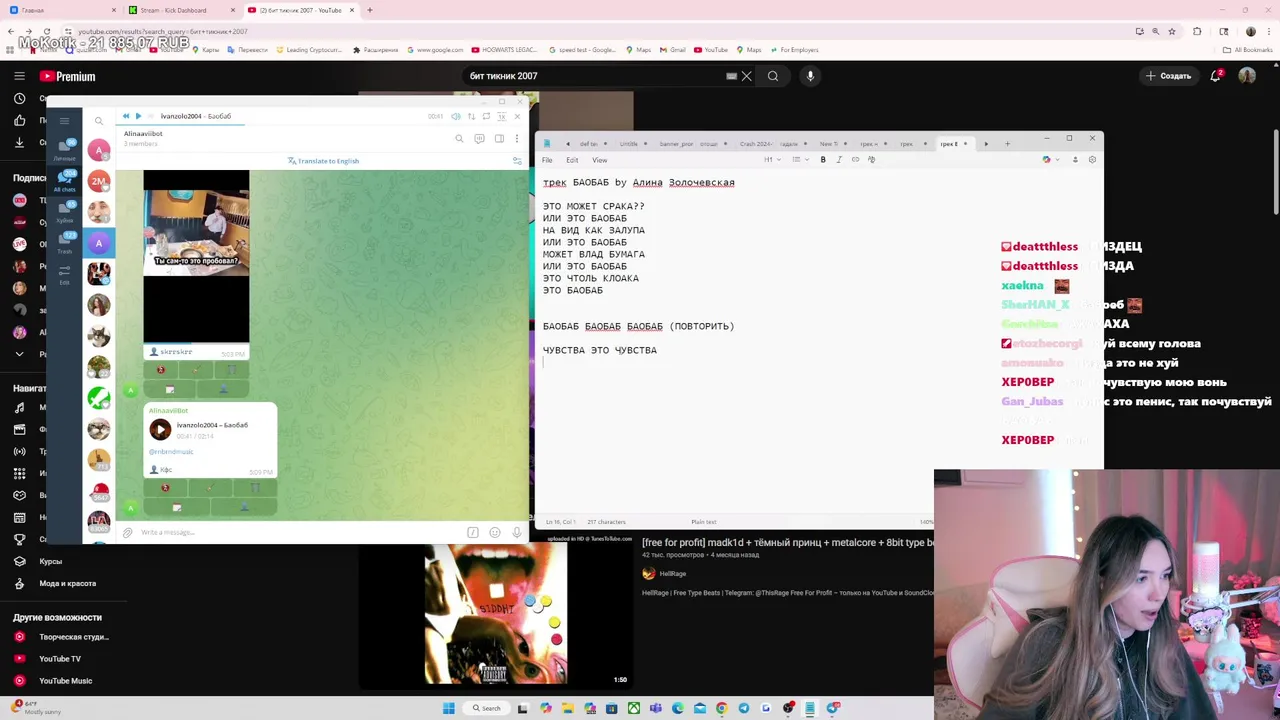Open bot commands slash icon
The image size is (1280, 720).
click(x=473, y=533)
